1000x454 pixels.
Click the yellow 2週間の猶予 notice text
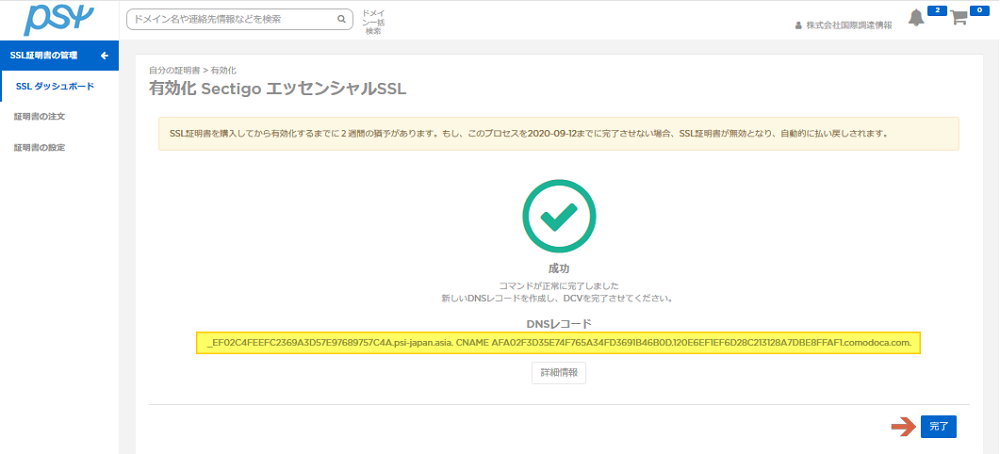coord(529,135)
